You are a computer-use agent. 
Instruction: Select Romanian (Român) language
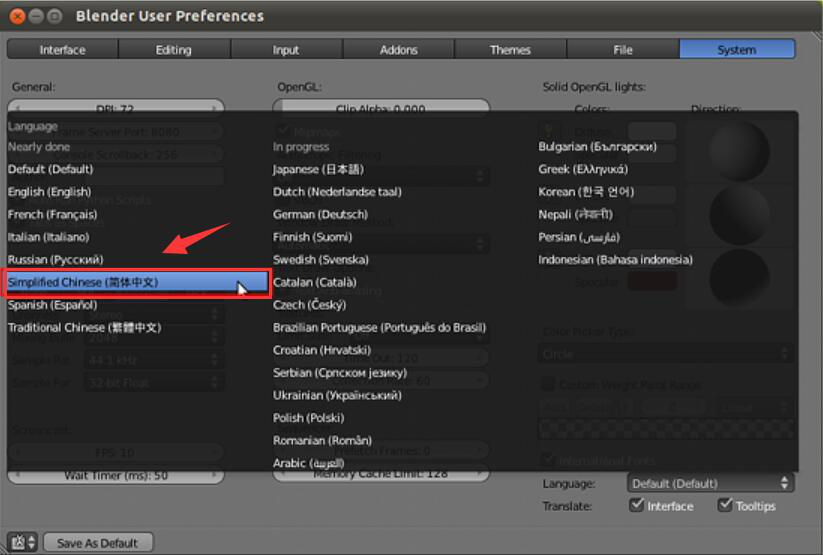tap(322, 441)
